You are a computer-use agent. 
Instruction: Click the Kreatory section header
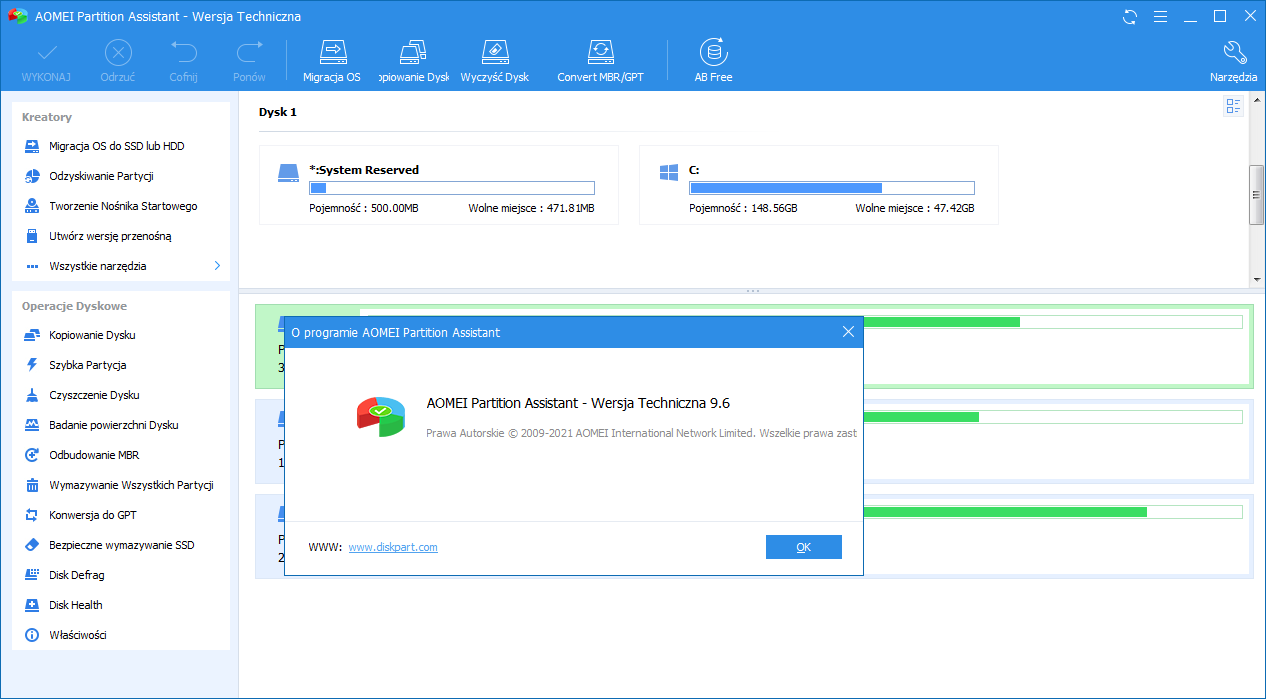[47, 117]
